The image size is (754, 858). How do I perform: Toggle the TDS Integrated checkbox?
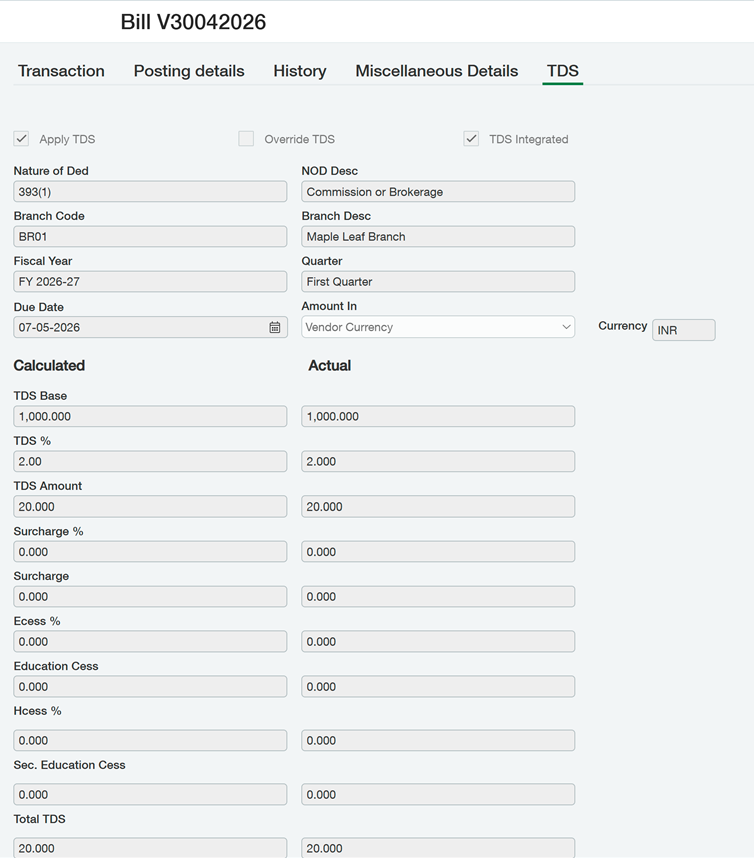[x=471, y=139]
